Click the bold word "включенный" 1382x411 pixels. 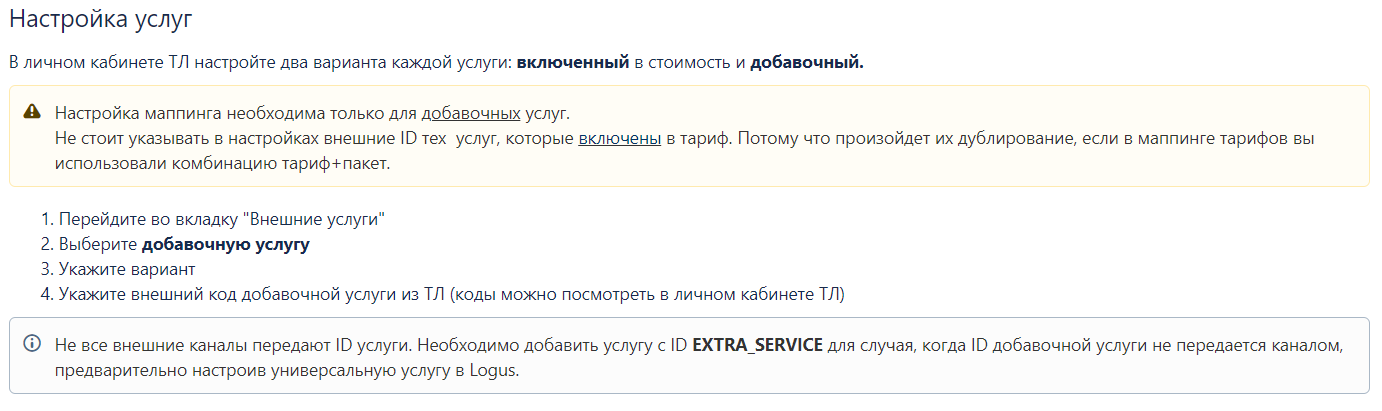pos(573,63)
